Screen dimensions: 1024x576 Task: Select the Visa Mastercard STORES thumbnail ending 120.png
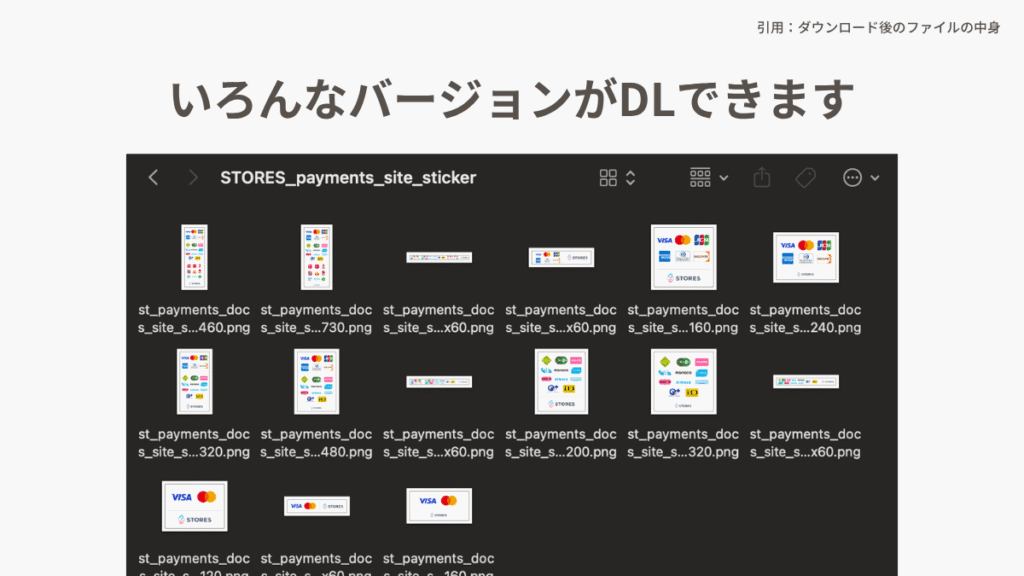[x=194, y=506]
